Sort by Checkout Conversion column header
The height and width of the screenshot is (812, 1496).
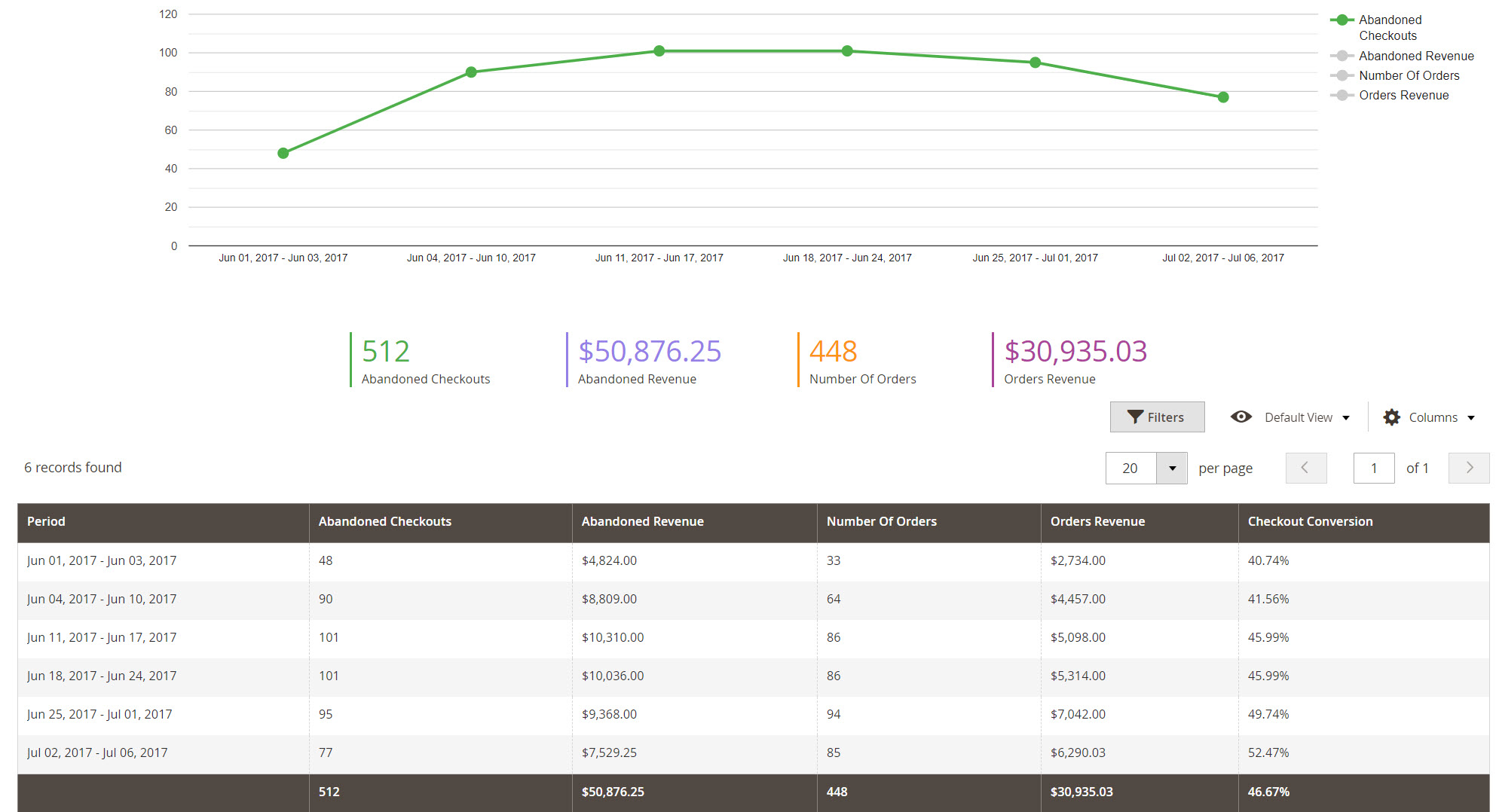click(1310, 521)
